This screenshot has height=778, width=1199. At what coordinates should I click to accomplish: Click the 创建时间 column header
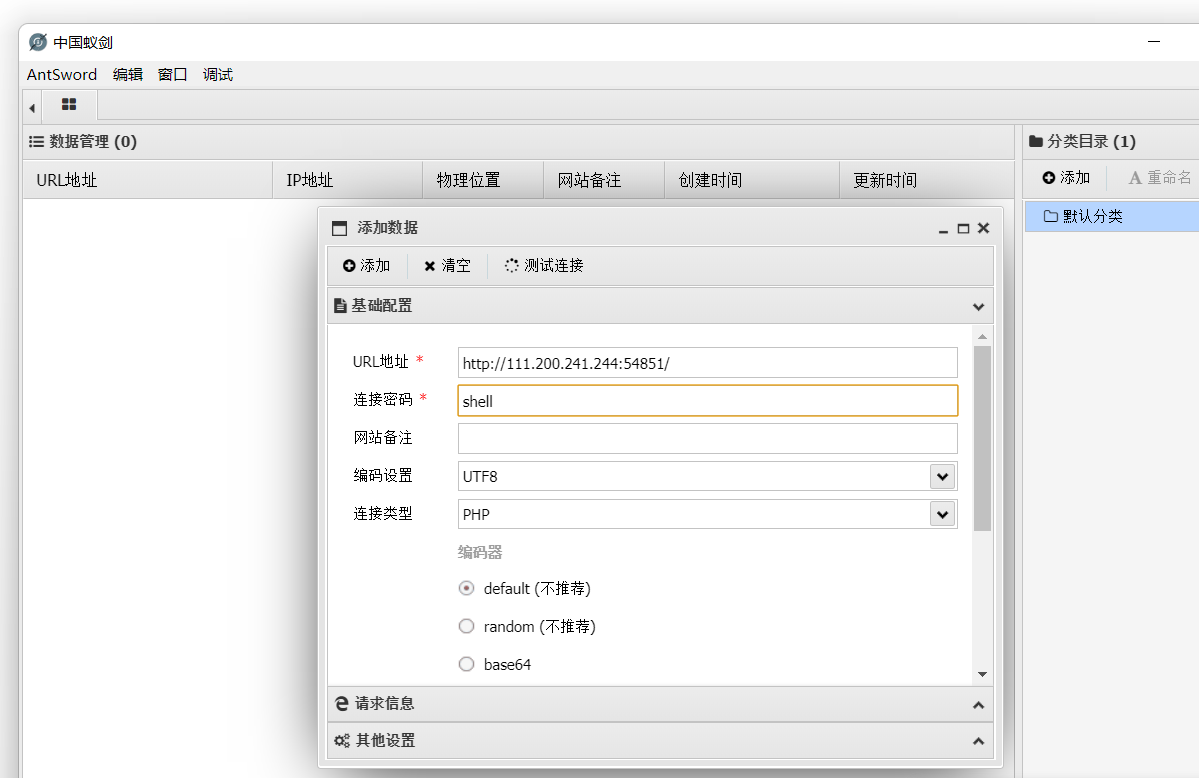pos(752,180)
